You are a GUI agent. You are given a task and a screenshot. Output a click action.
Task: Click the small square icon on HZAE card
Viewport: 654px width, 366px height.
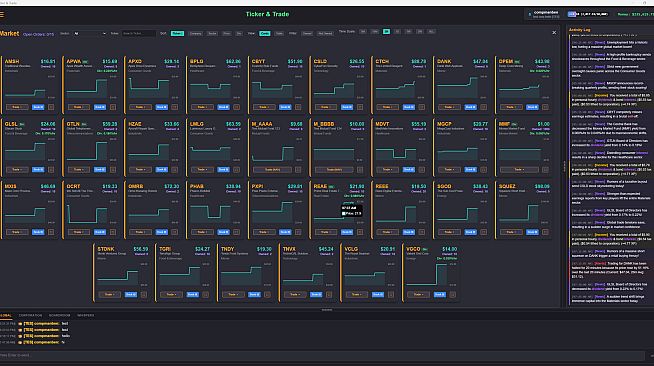click(174, 170)
